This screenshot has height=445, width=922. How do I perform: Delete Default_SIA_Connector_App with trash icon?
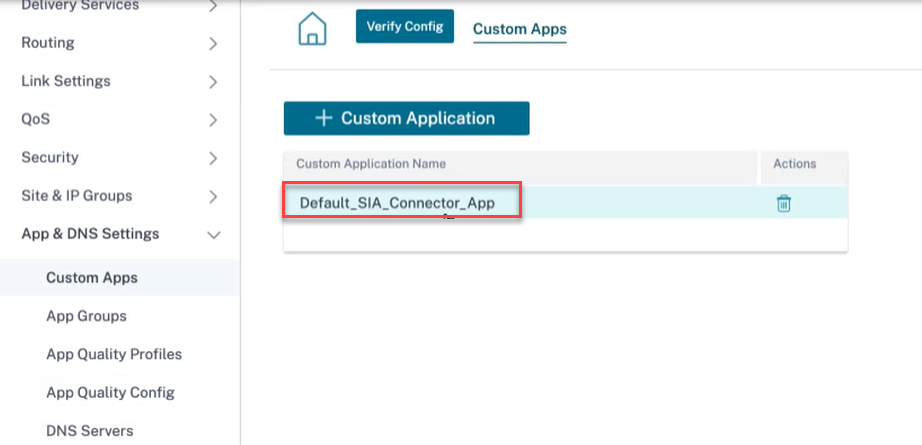pos(783,204)
